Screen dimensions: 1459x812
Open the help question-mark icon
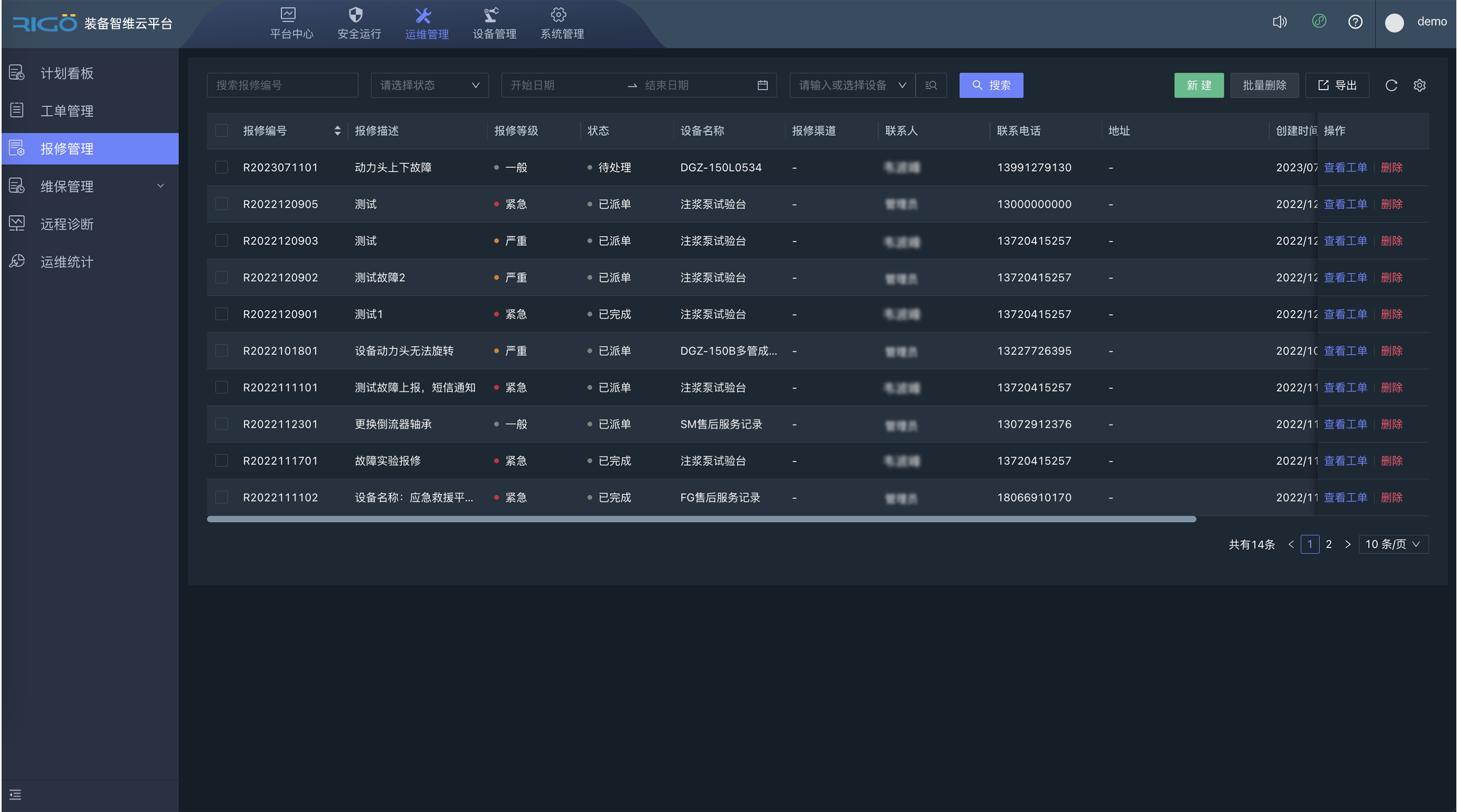(1355, 22)
